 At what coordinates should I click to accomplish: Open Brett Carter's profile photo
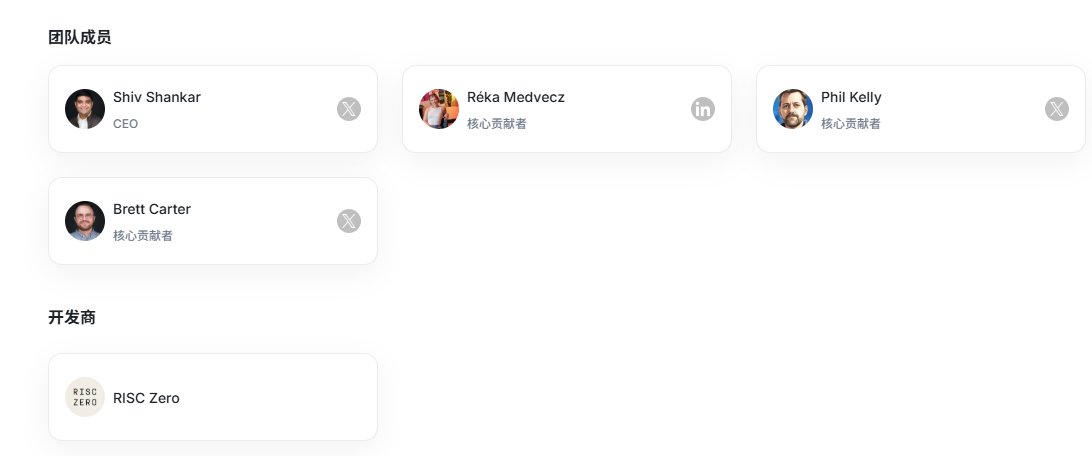tap(85, 221)
